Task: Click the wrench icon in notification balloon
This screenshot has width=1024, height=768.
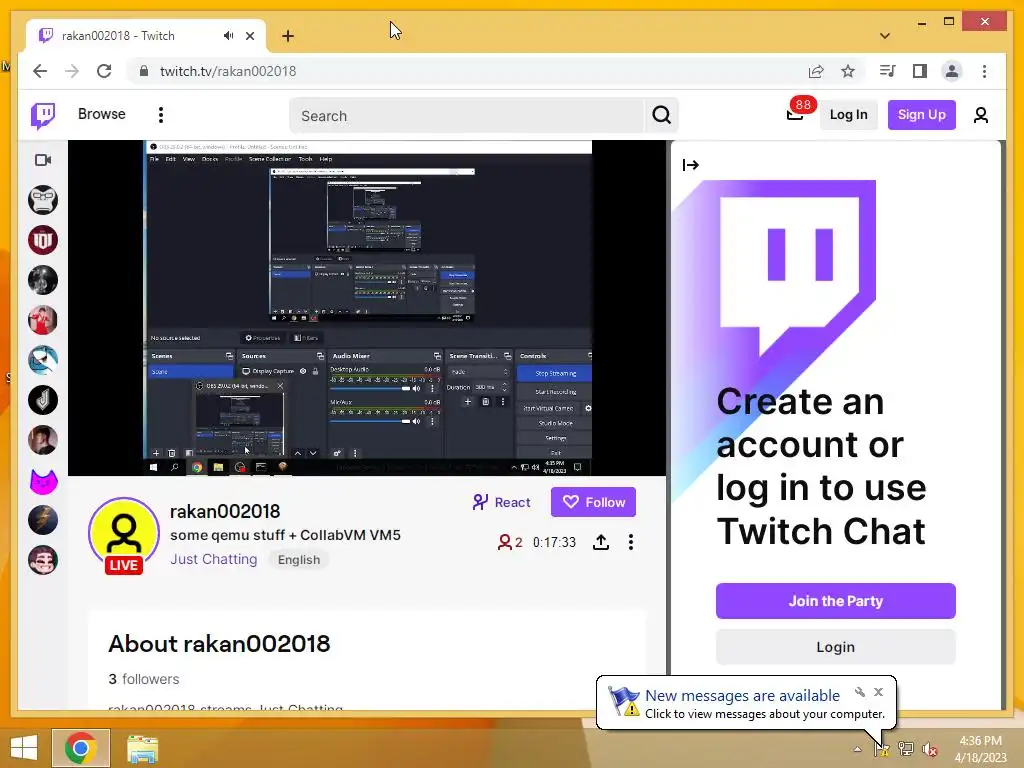Action: 859,692
